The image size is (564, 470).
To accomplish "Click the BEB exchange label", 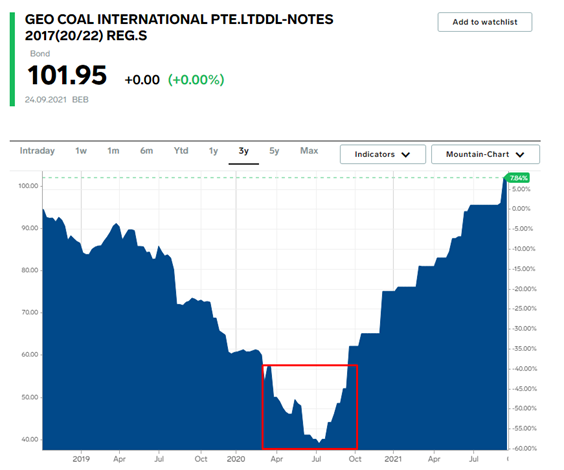I will coord(80,100).
